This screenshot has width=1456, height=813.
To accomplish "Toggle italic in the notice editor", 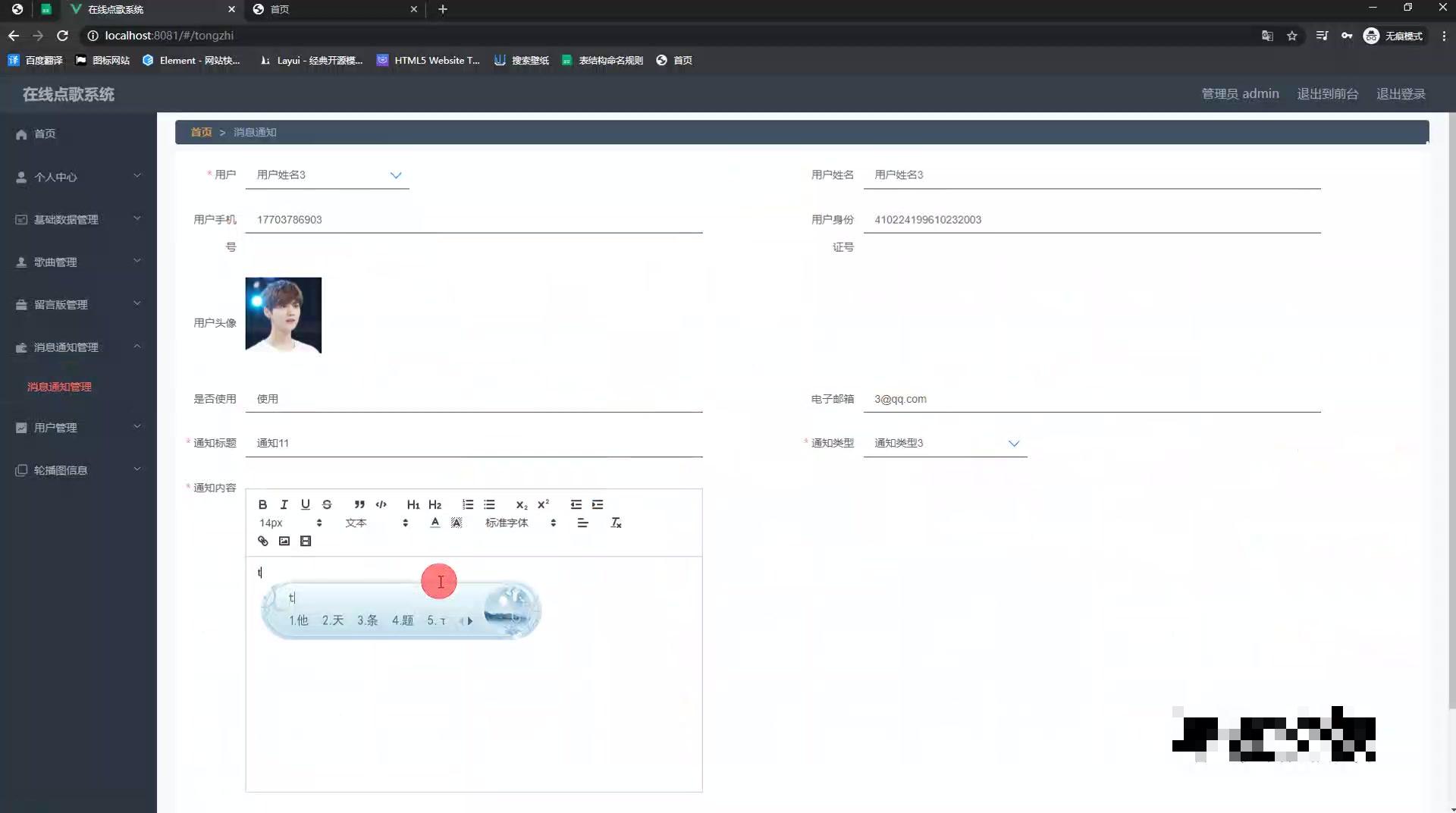I will click(x=284, y=504).
